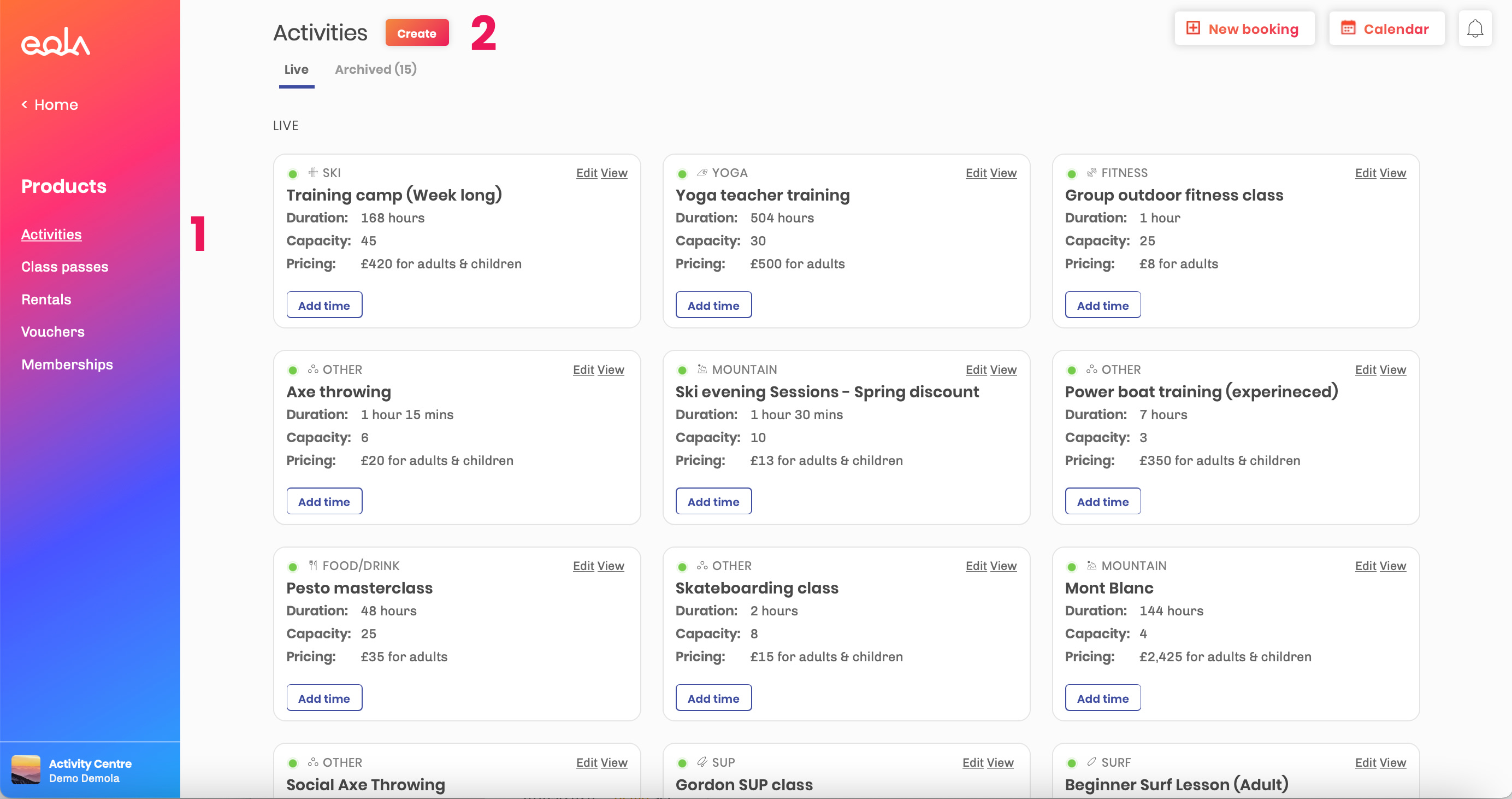
Task: Click the other-category icon on Power boat training
Action: pyautogui.click(x=1091, y=369)
